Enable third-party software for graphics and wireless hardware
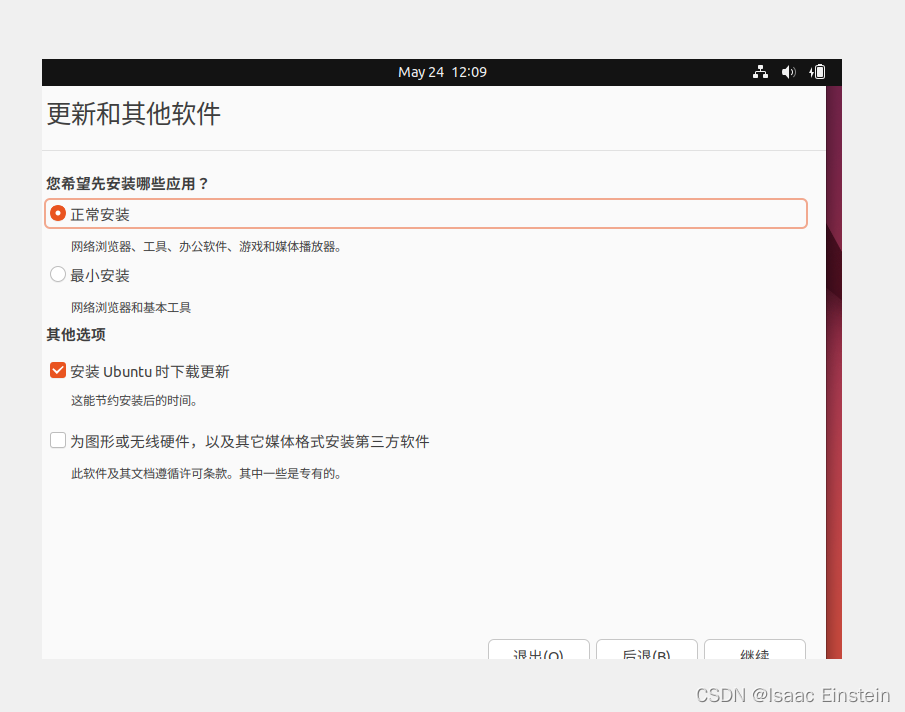Viewport: 905px width, 712px height. point(58,441)
